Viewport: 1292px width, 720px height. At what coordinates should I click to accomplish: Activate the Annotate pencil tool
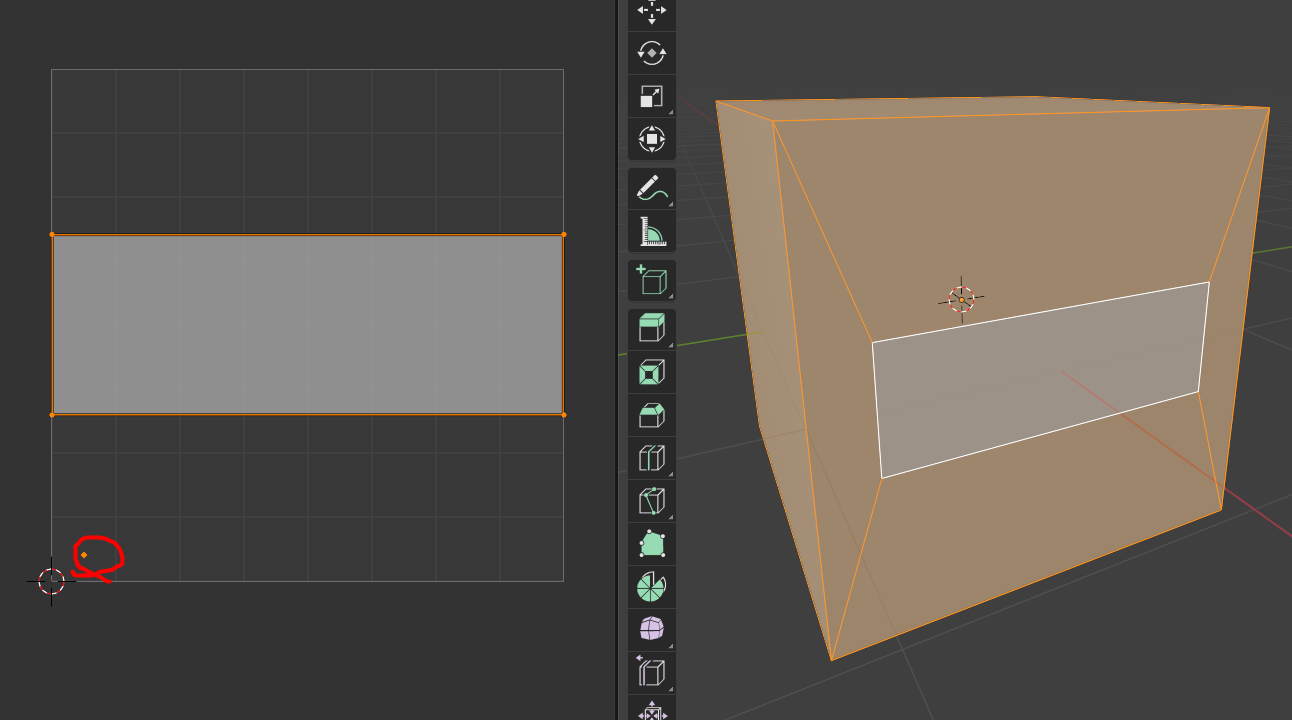(652, 188)
